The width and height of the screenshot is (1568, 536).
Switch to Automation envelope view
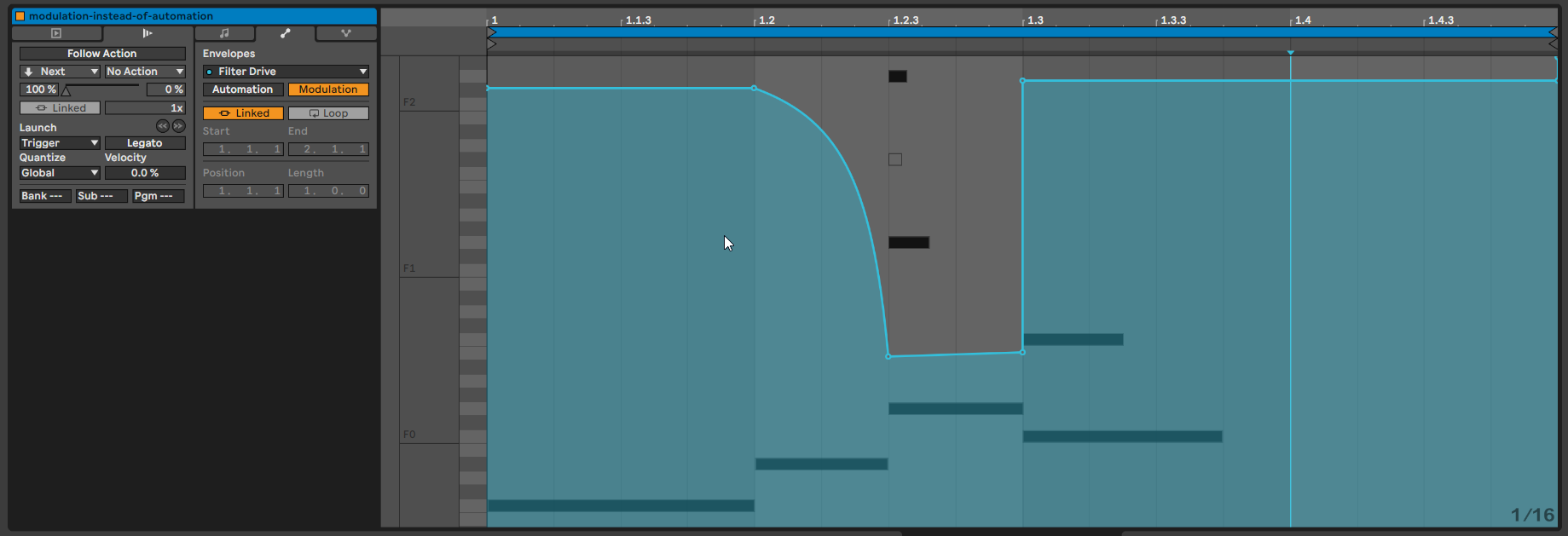243,89
